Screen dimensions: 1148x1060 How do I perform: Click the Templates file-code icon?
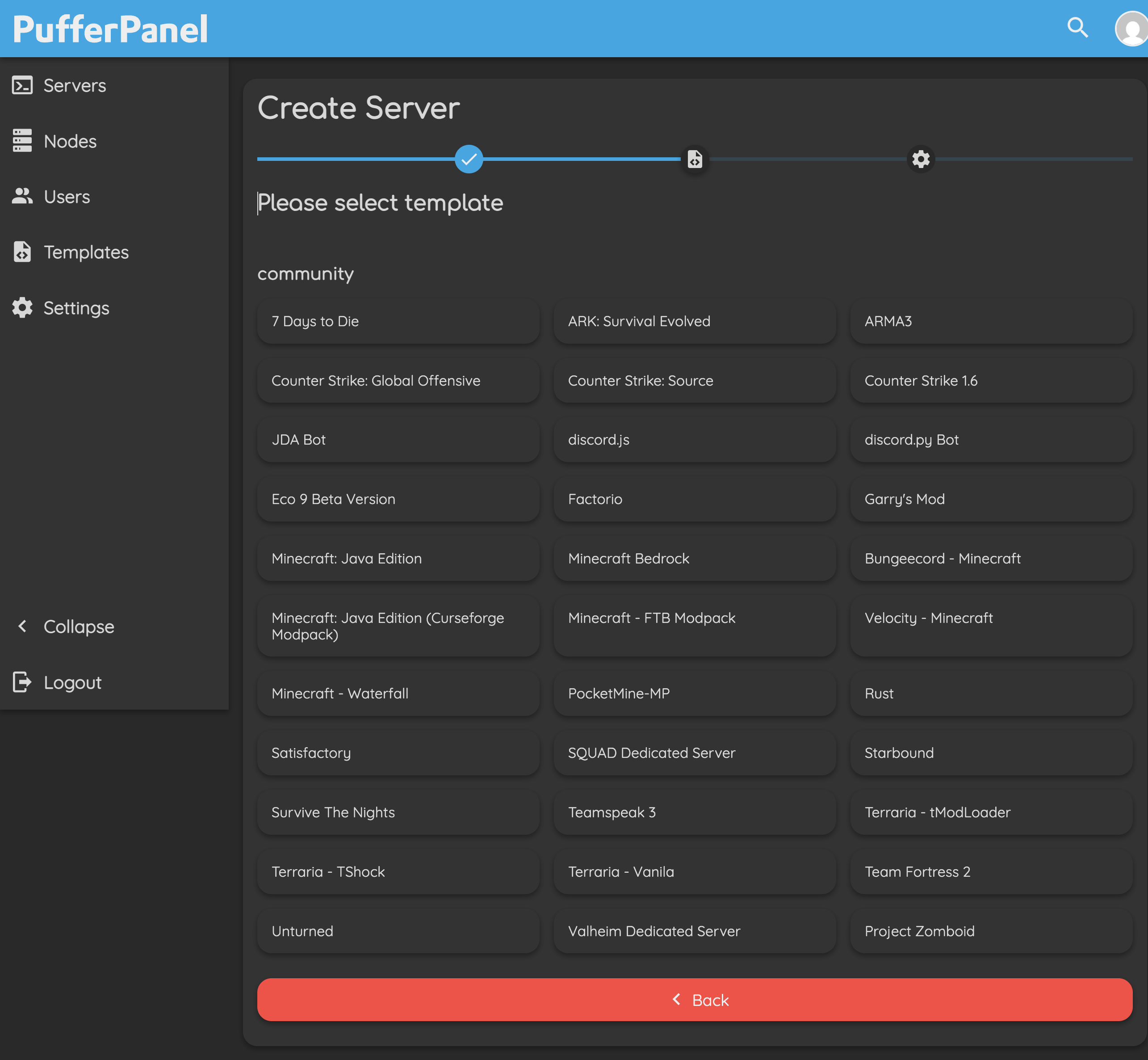click(x=22, y=252)
